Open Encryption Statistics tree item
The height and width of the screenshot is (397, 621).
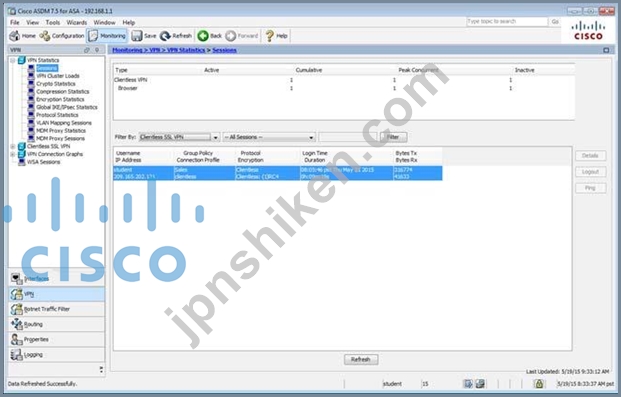click(x=60, y=99)
